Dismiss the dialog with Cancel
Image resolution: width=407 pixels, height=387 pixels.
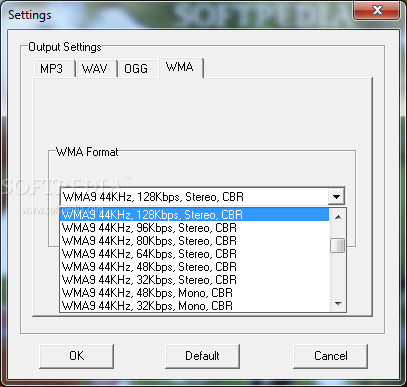click(331, 356)
